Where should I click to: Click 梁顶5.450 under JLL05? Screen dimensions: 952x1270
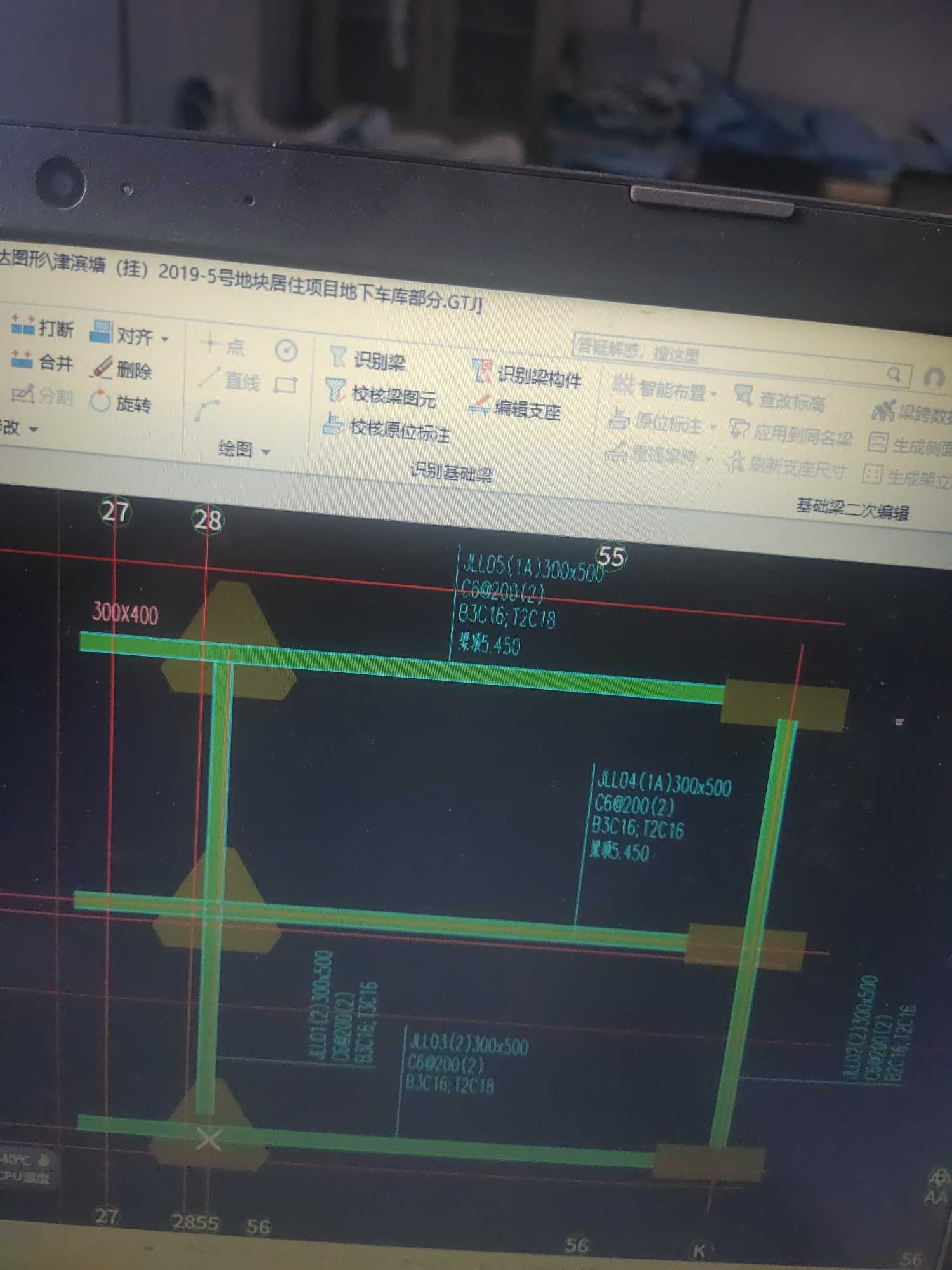click(489, 645)
